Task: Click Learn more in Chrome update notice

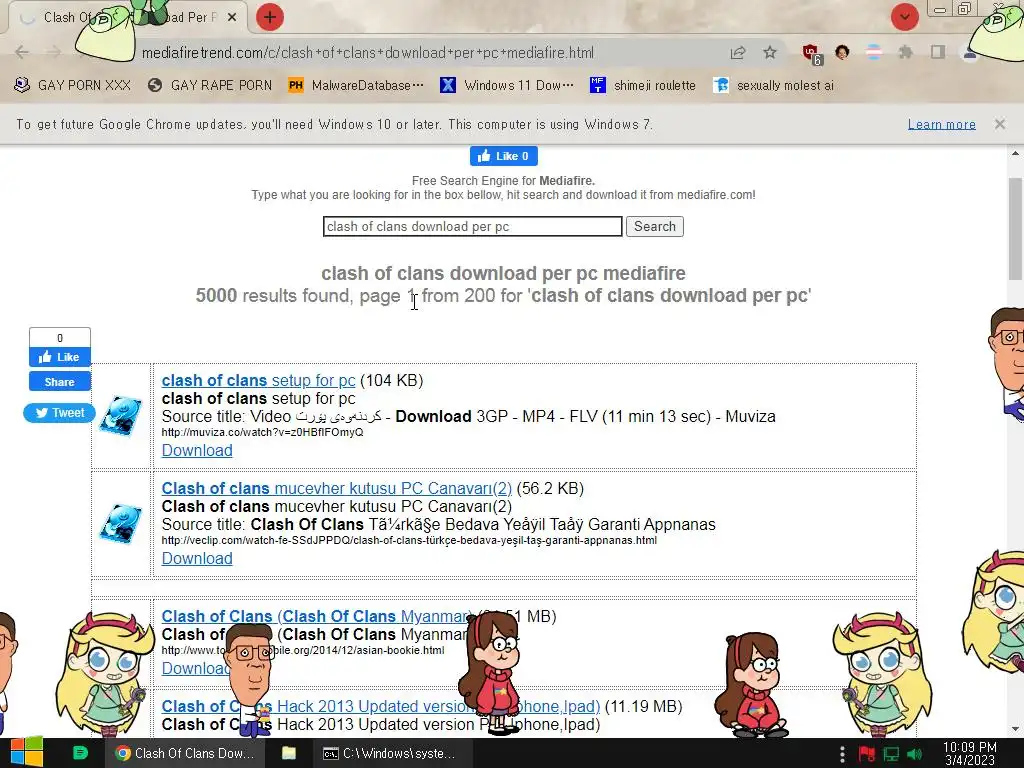Action: (x=941, y=124)
